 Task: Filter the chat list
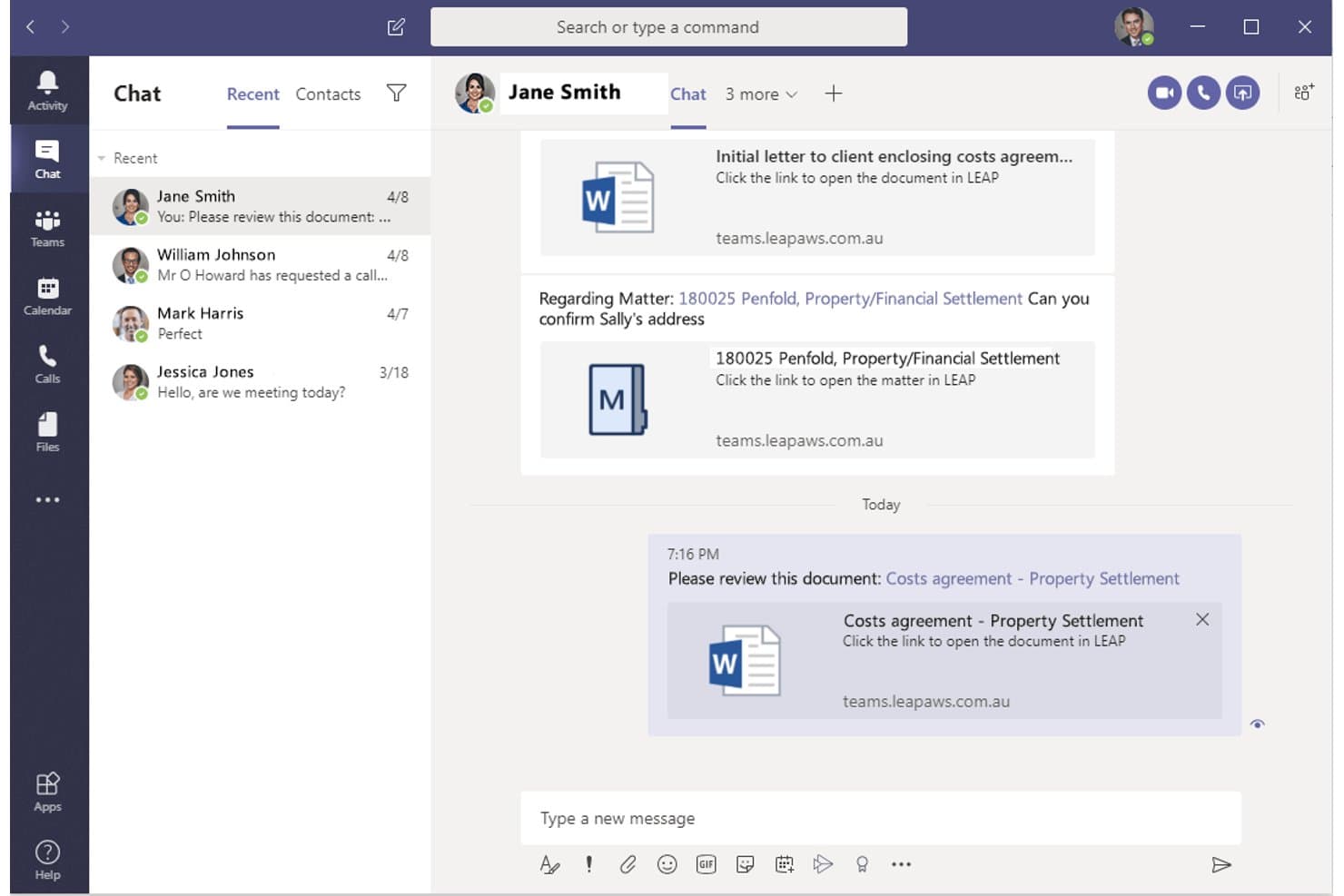click(x=396, y=93)
